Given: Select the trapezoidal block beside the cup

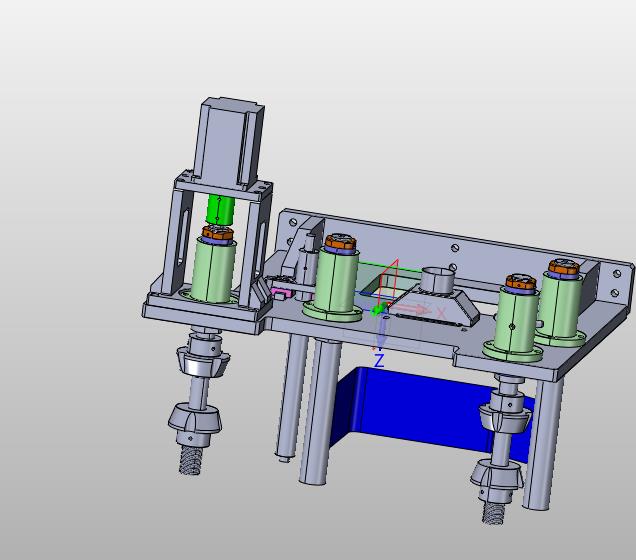Looking at the screenshot, I should [x=436, y=306].
